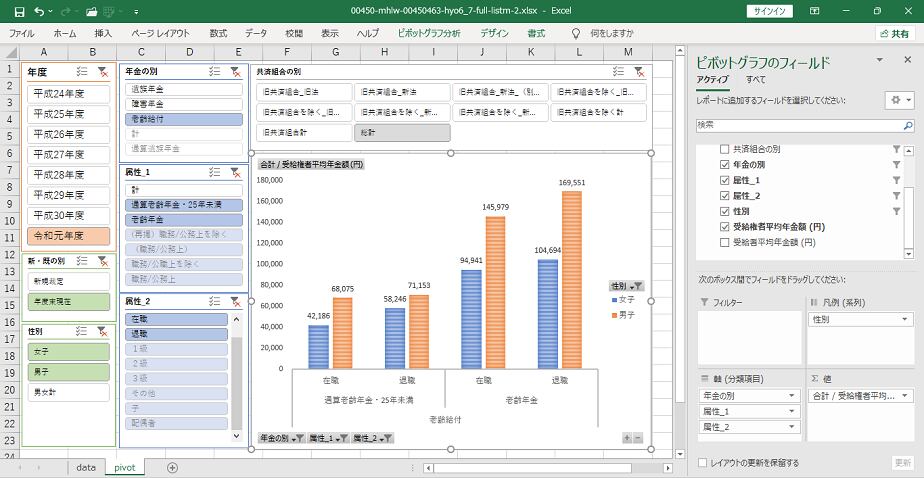Click the サインイン button
Screen dimensions: 924x478
click(768, 11)
